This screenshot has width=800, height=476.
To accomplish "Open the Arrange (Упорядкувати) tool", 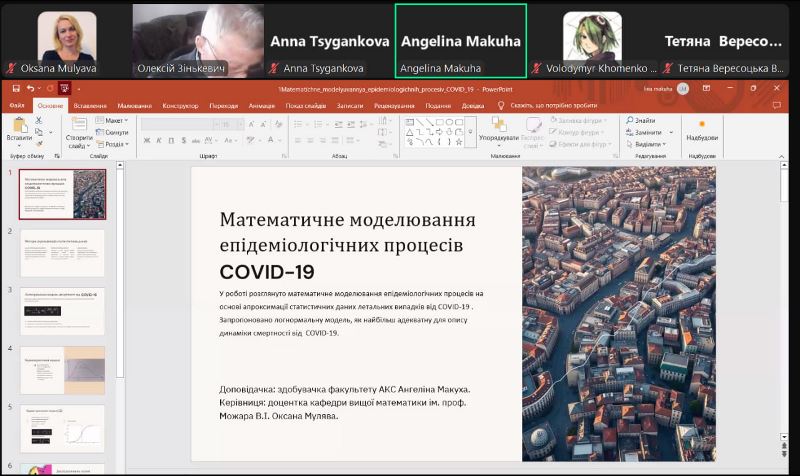I will (x=498, y=130).
